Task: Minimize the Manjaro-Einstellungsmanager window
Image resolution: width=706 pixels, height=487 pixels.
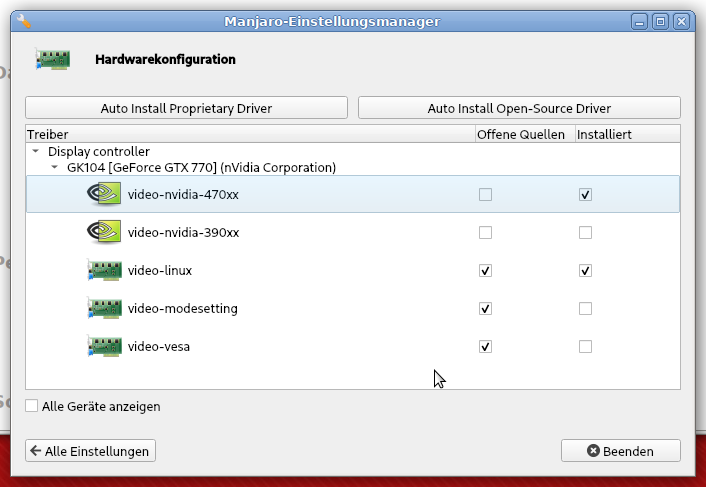Action: coord(639,22)
